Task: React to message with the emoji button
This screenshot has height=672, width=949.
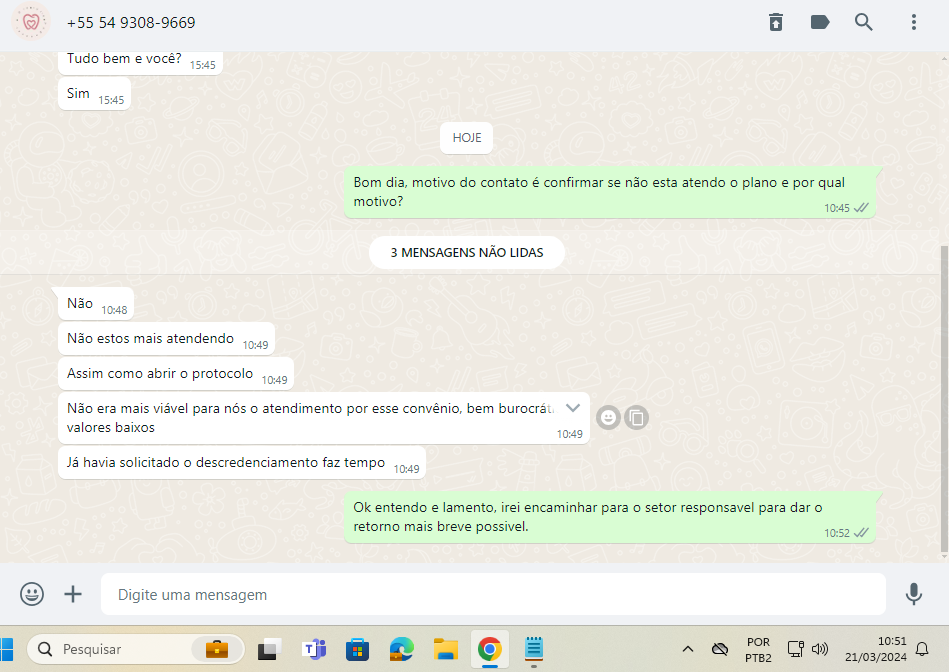Action: (607, 418)
